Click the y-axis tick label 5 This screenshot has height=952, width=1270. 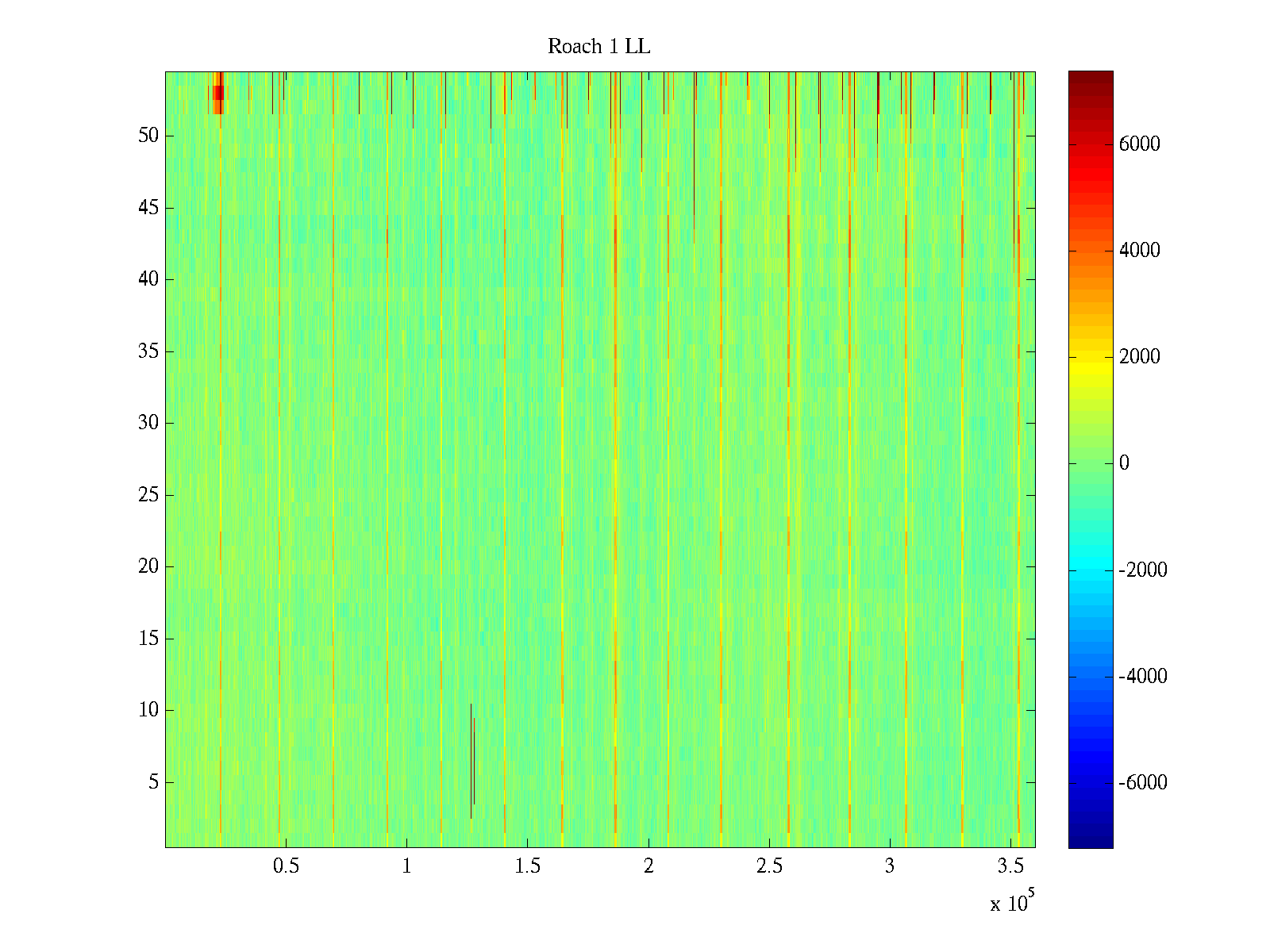pos(153,782)
